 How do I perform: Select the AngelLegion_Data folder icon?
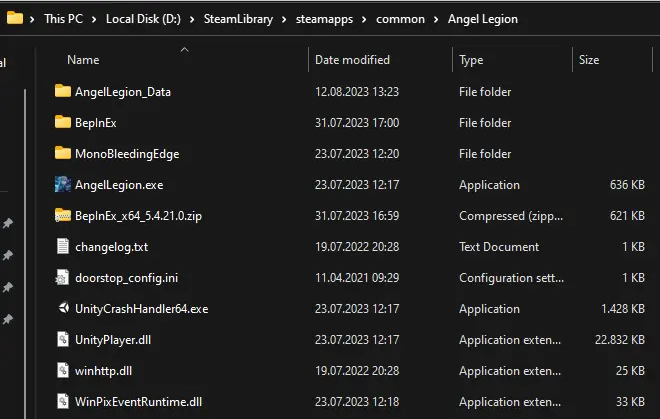pyautogui.click(x=63, y=91)
